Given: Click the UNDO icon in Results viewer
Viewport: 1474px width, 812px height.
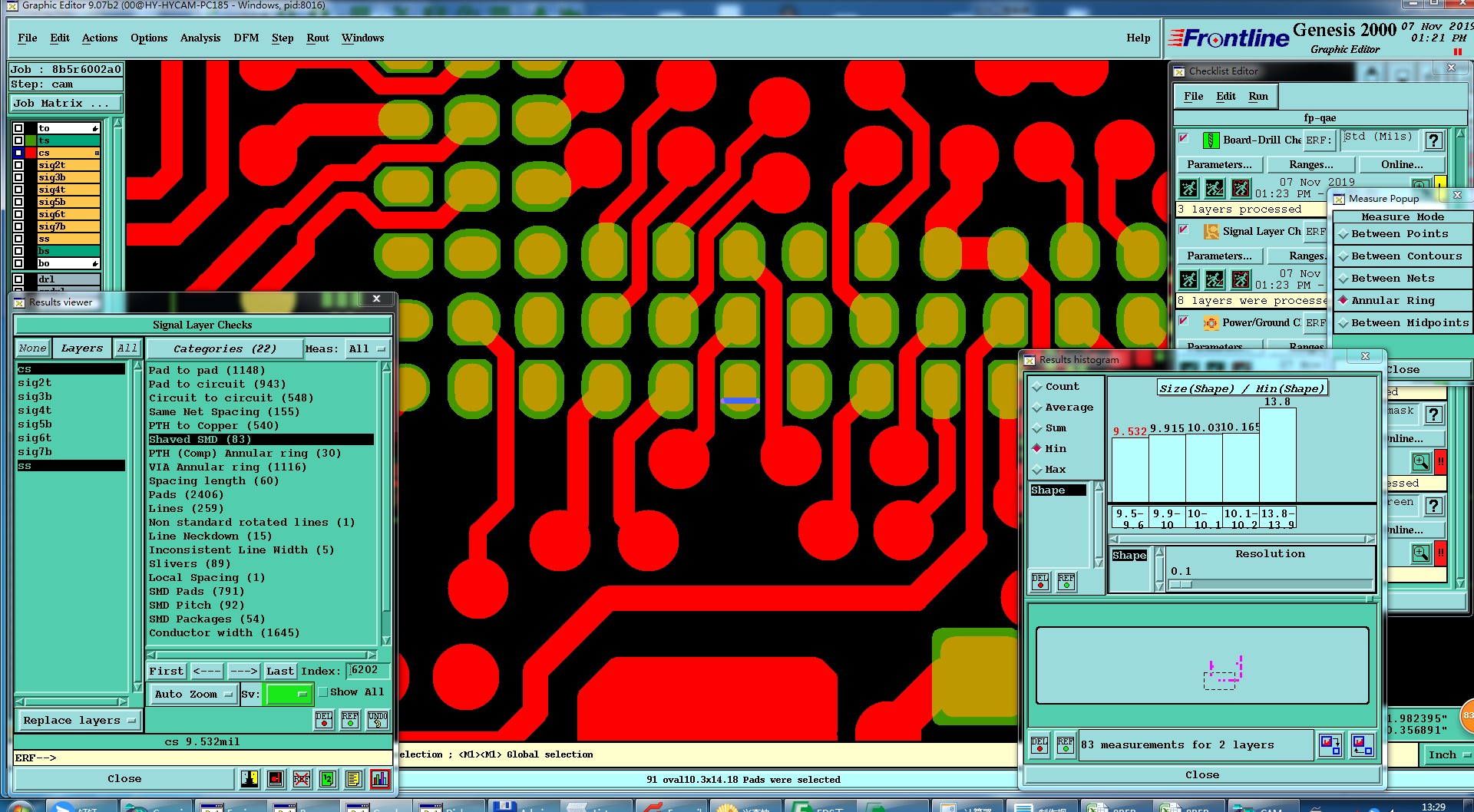Looking at the screenshot, I should tap(377, 719).
